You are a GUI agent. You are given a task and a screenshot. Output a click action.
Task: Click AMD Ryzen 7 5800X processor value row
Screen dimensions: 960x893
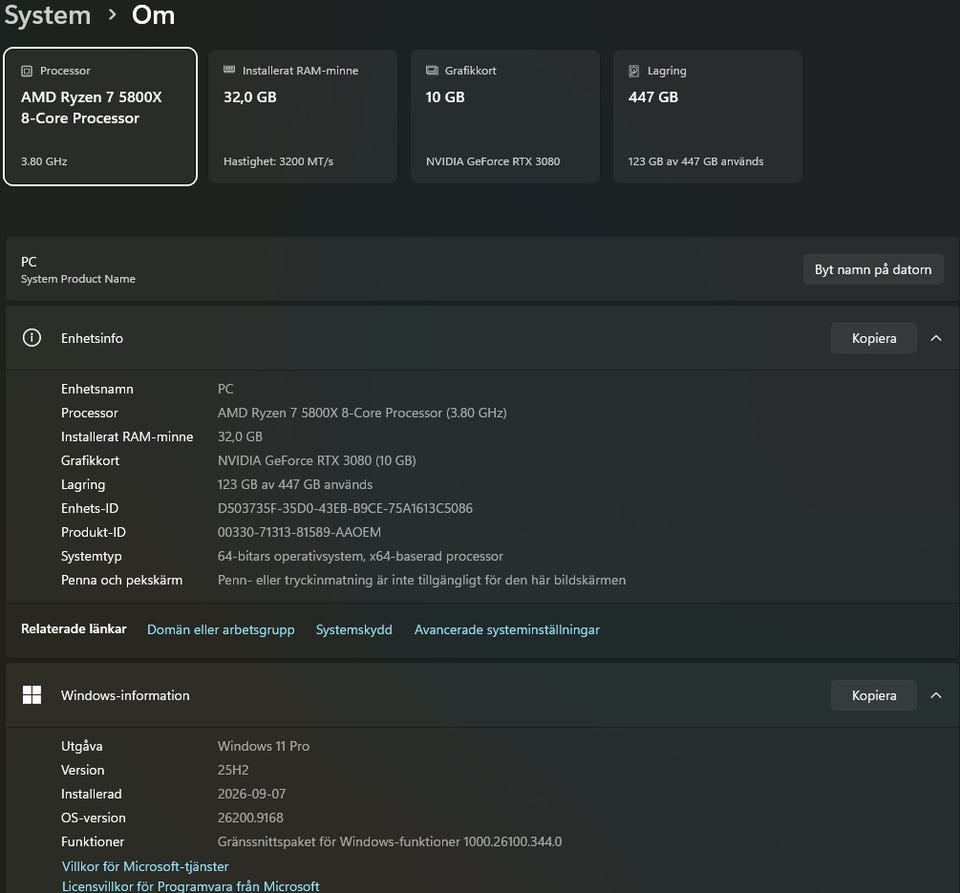[362, 413]
